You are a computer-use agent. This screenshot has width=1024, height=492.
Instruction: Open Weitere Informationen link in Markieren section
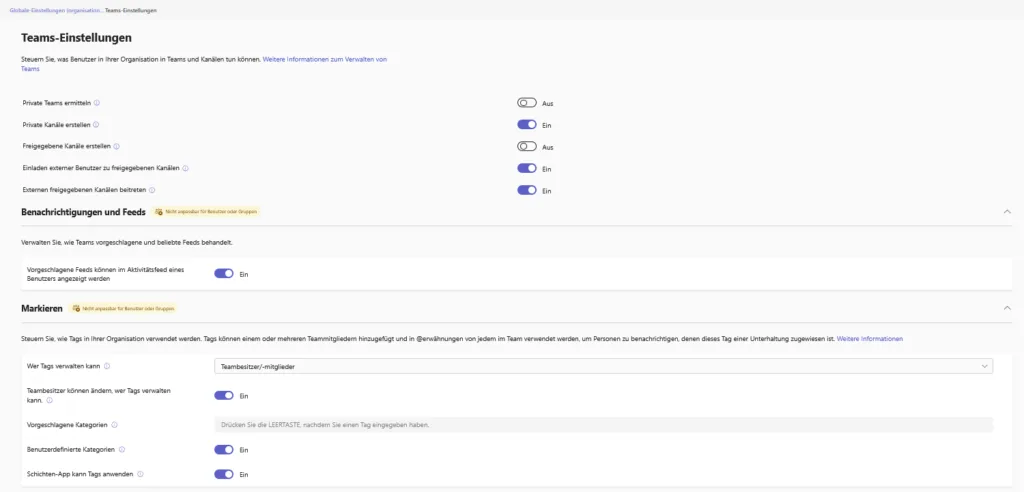(x=869, y=339)
